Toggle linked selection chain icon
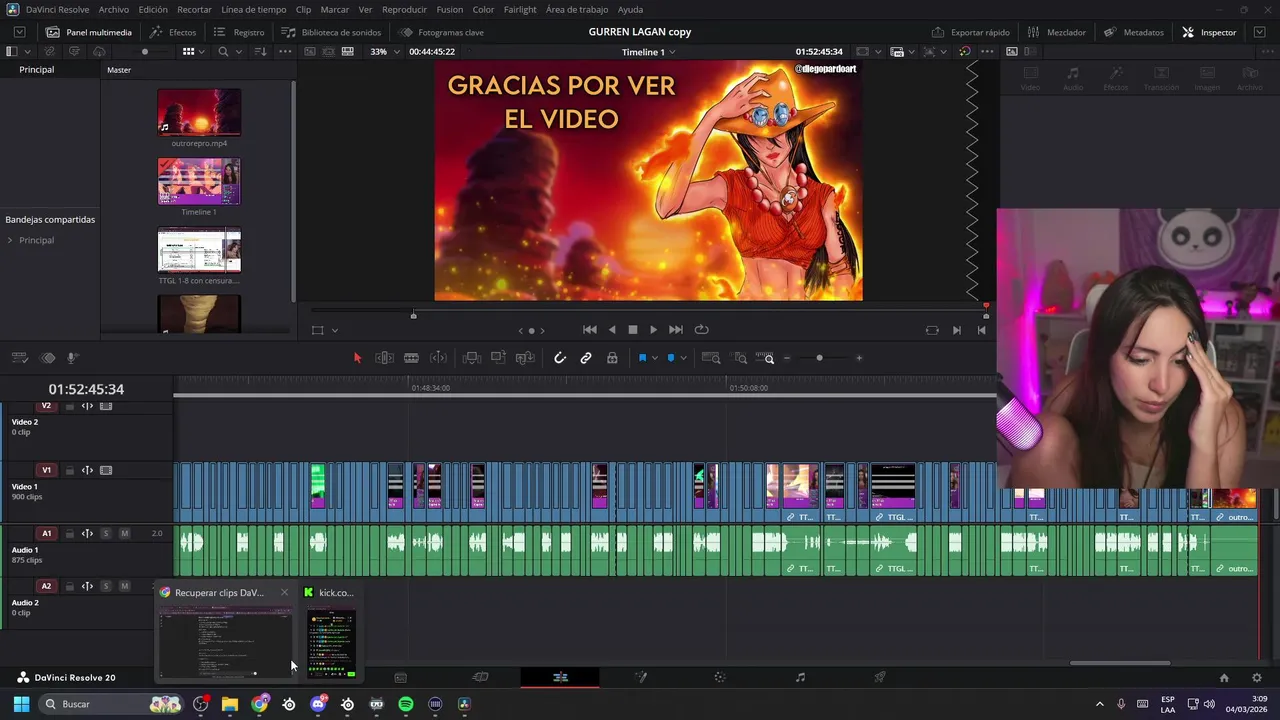The height and width of the screenshot is (720, 1280). [586, 358]
